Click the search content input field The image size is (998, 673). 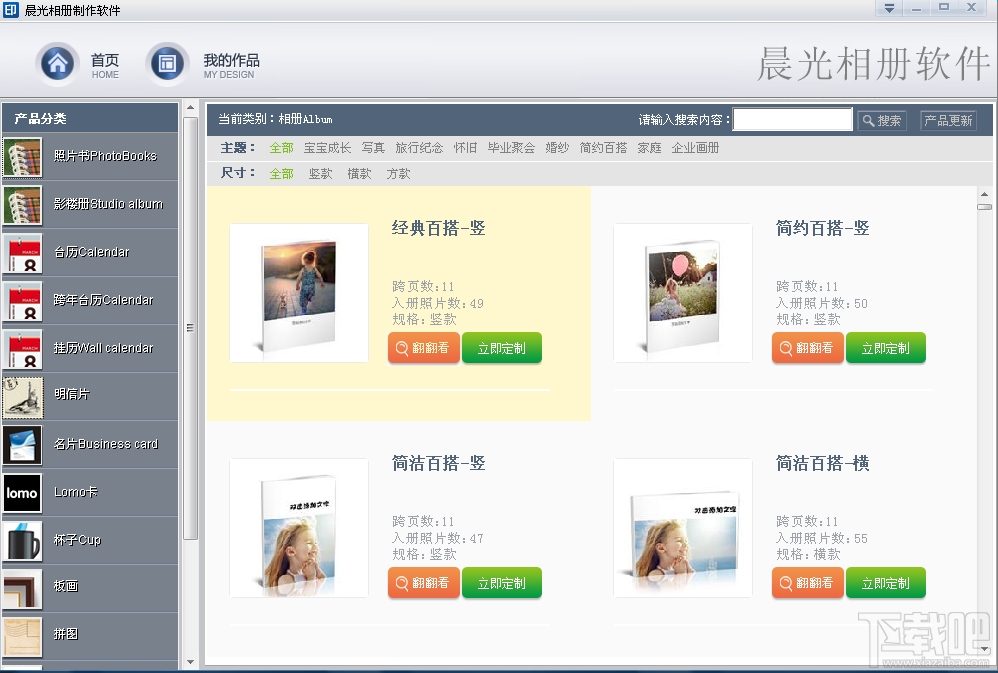point(792,120)
